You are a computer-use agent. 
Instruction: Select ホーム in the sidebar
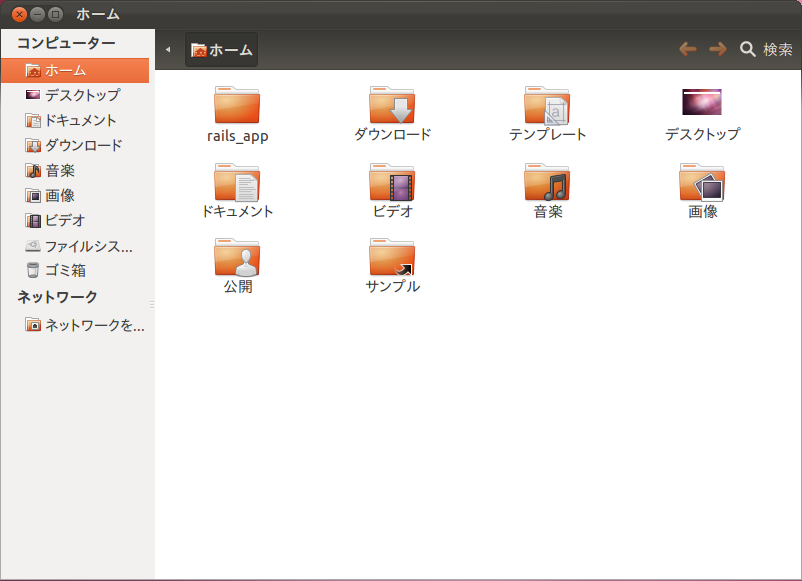pos(75,70)
